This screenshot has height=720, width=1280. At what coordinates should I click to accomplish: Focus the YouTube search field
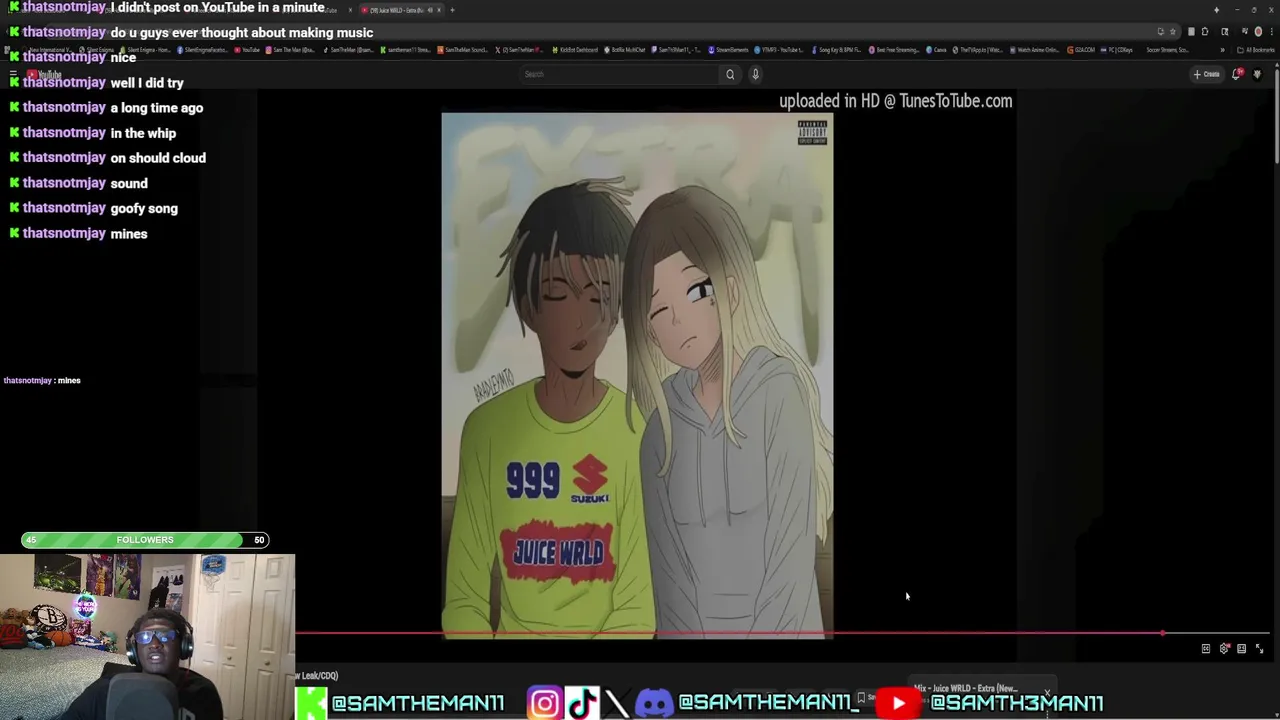620,74
